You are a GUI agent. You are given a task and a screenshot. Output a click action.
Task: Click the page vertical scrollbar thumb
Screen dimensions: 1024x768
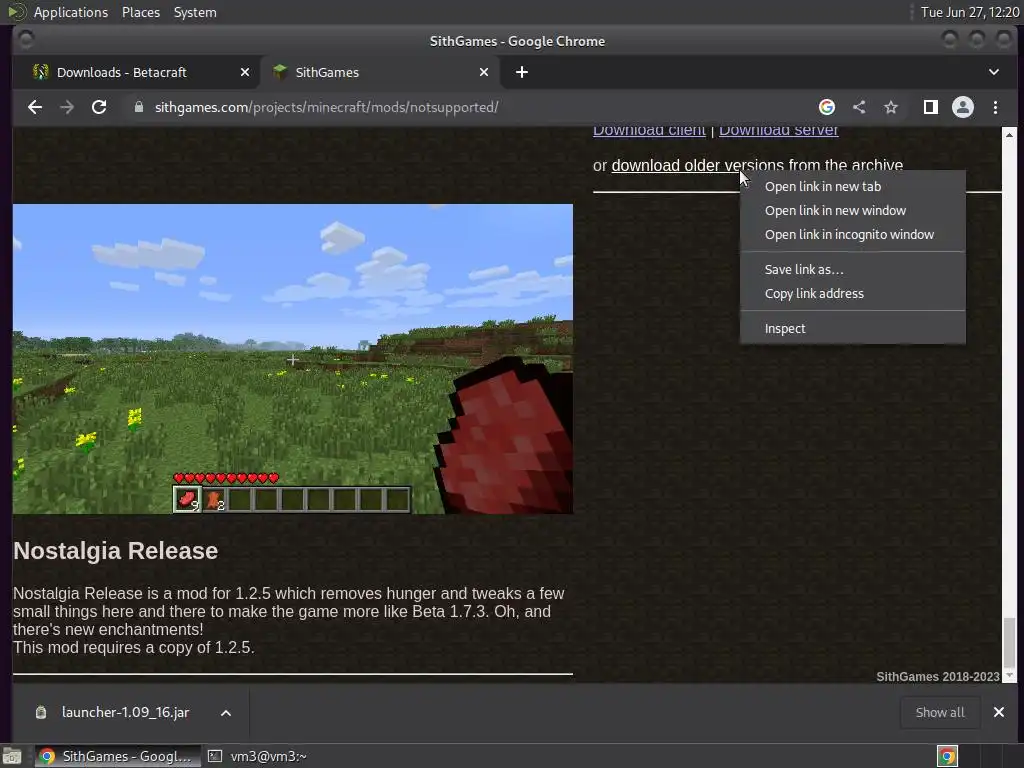click(x=1009, y=642)
